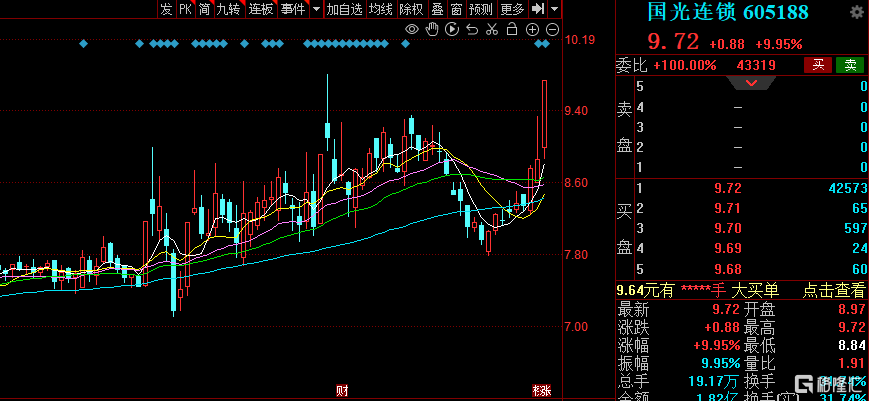
Task: Zoom out chart with the minus circle icon
Action: tap(553, 29)
